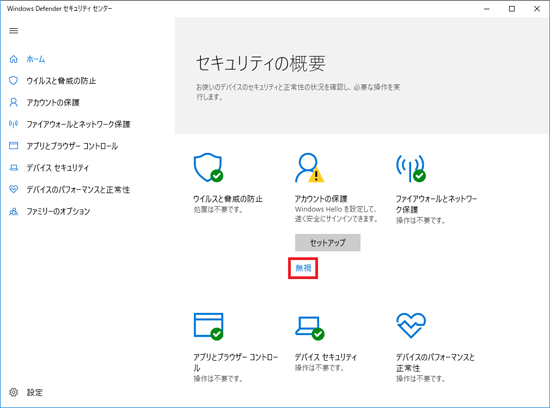Click the home icon in sidebar
550x408 pixels.
(x=13, y=59)
